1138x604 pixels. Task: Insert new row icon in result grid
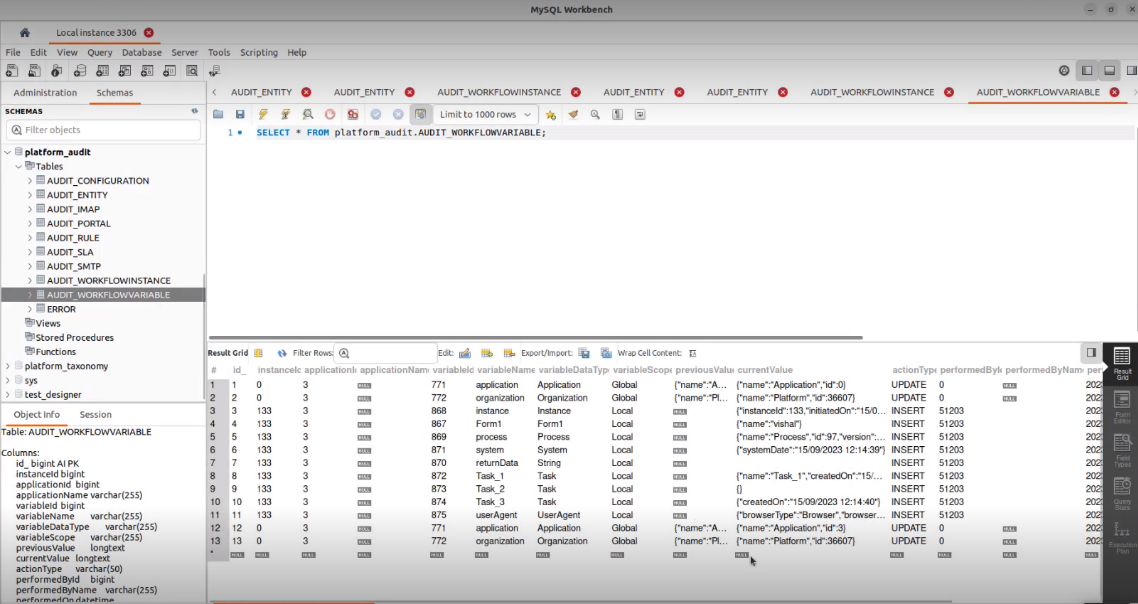point(487,354)
